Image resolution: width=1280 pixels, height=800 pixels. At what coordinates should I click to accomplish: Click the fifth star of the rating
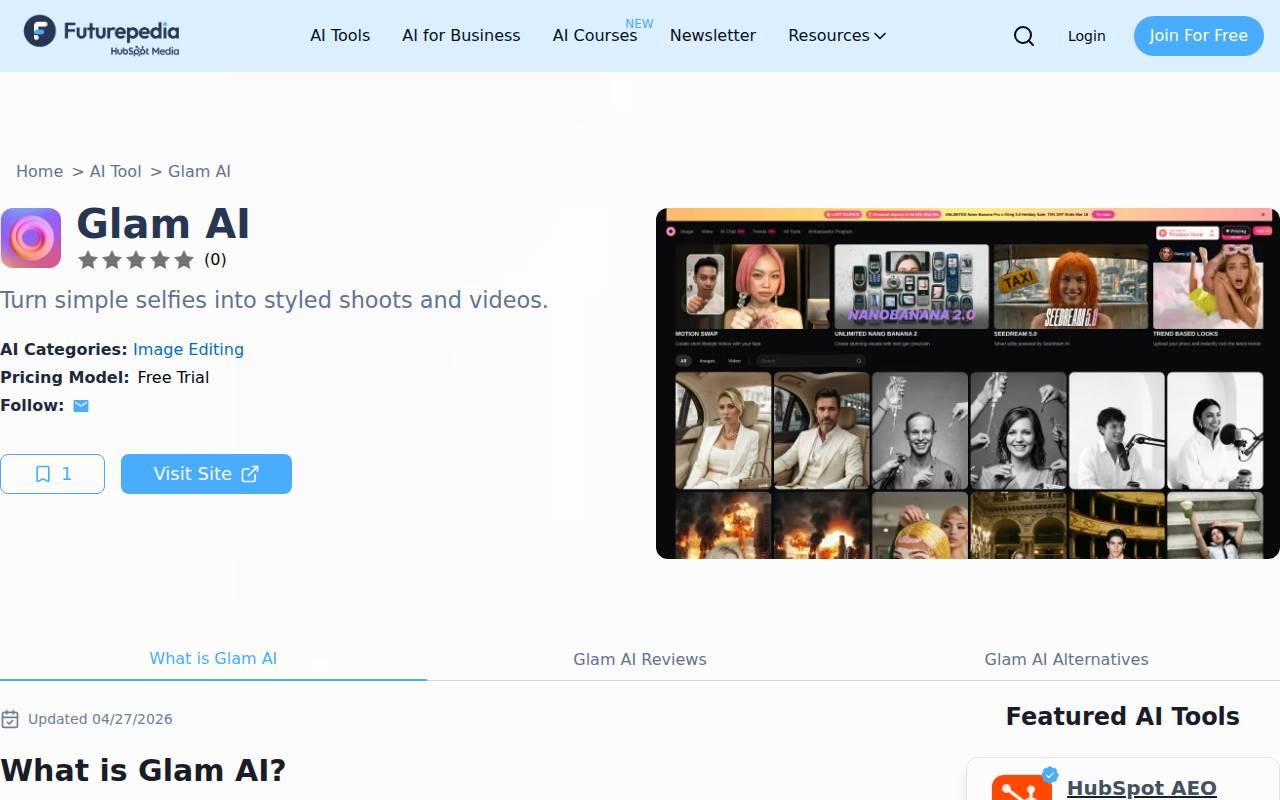[x=184, y=260]
